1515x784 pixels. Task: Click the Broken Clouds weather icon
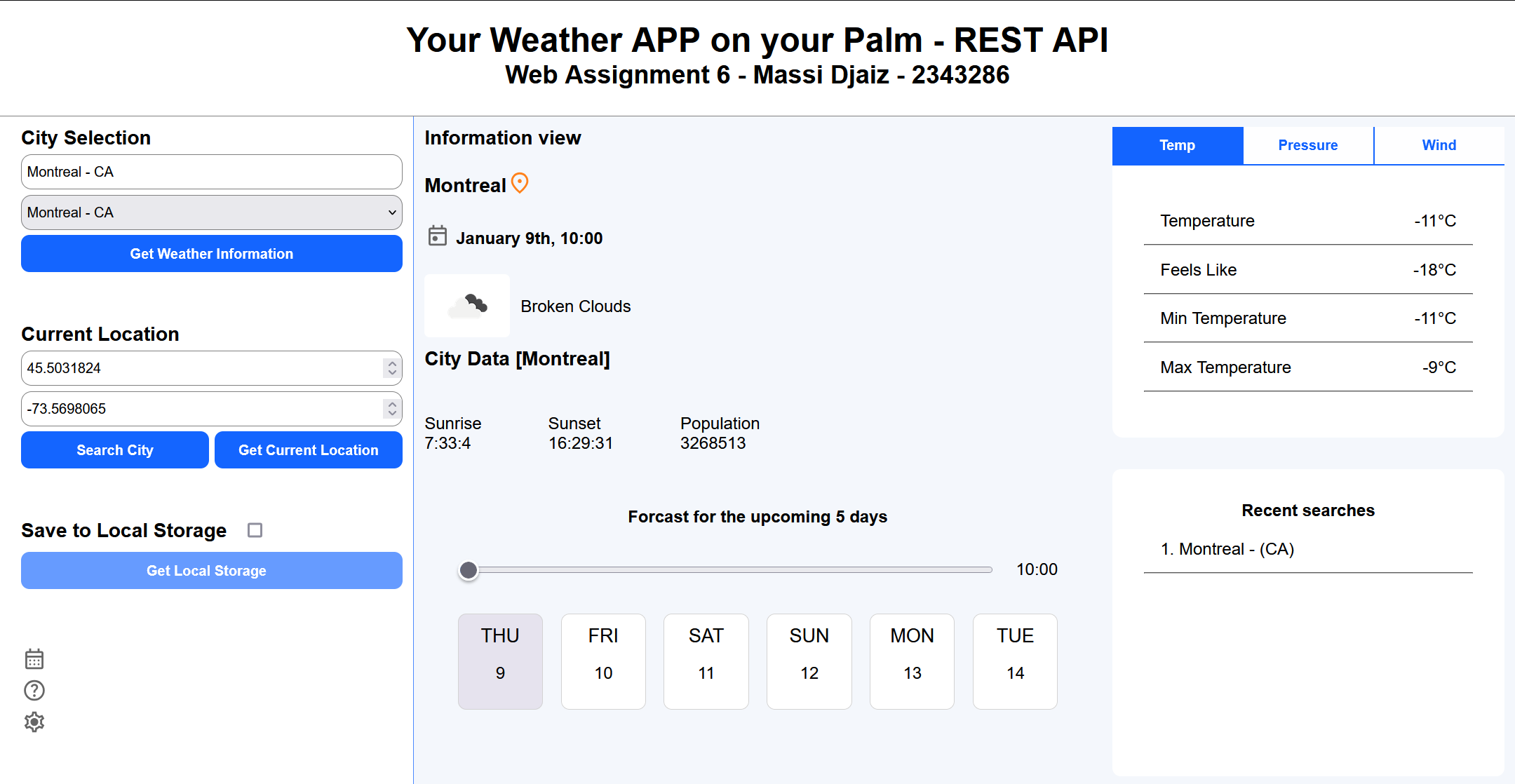[x=467, y=306]
